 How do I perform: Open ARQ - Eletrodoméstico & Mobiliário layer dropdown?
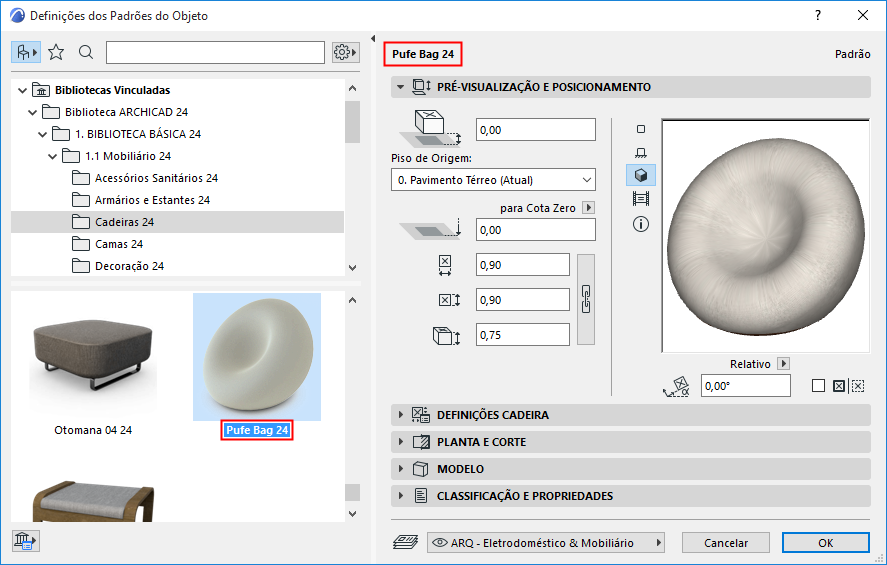(546, 542)
